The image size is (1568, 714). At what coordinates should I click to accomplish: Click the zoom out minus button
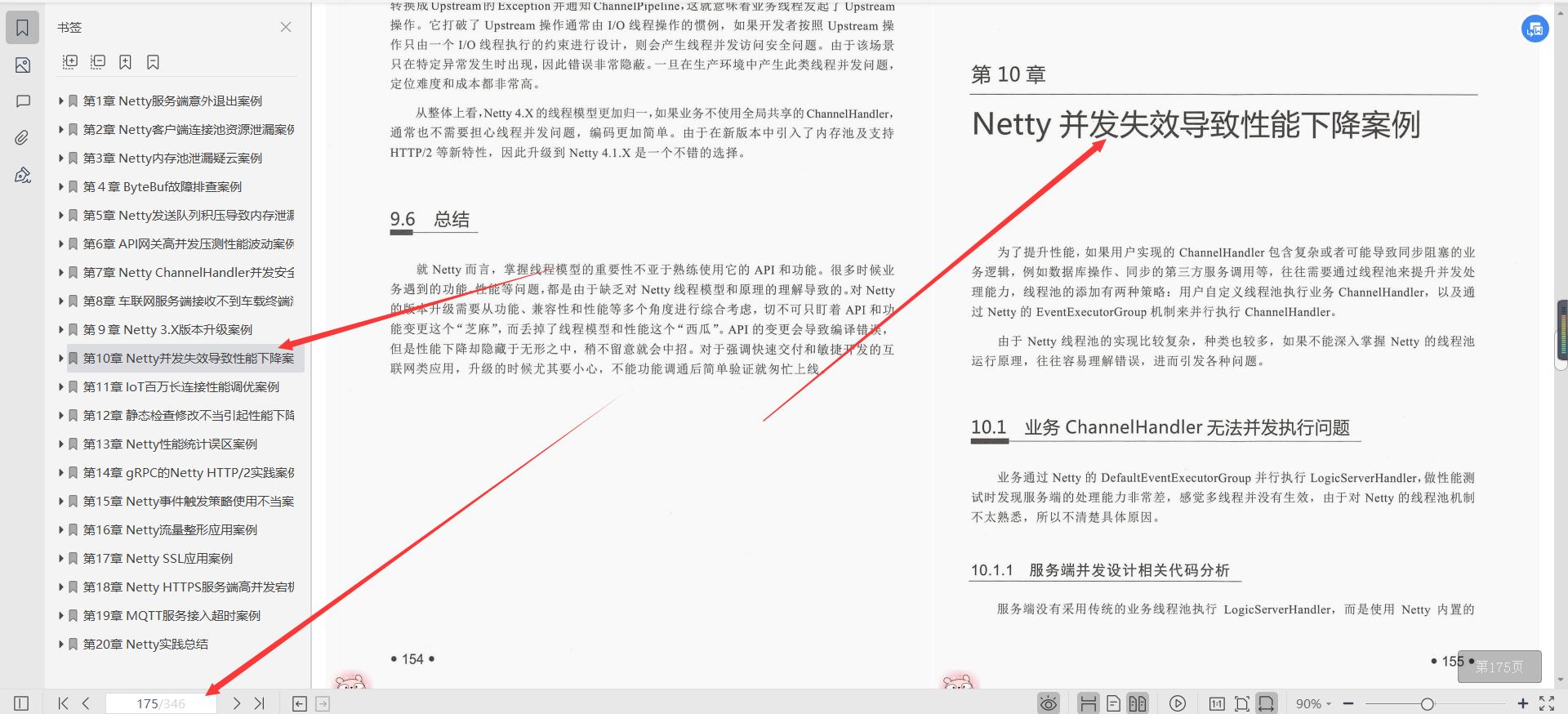click(1348, 703)
